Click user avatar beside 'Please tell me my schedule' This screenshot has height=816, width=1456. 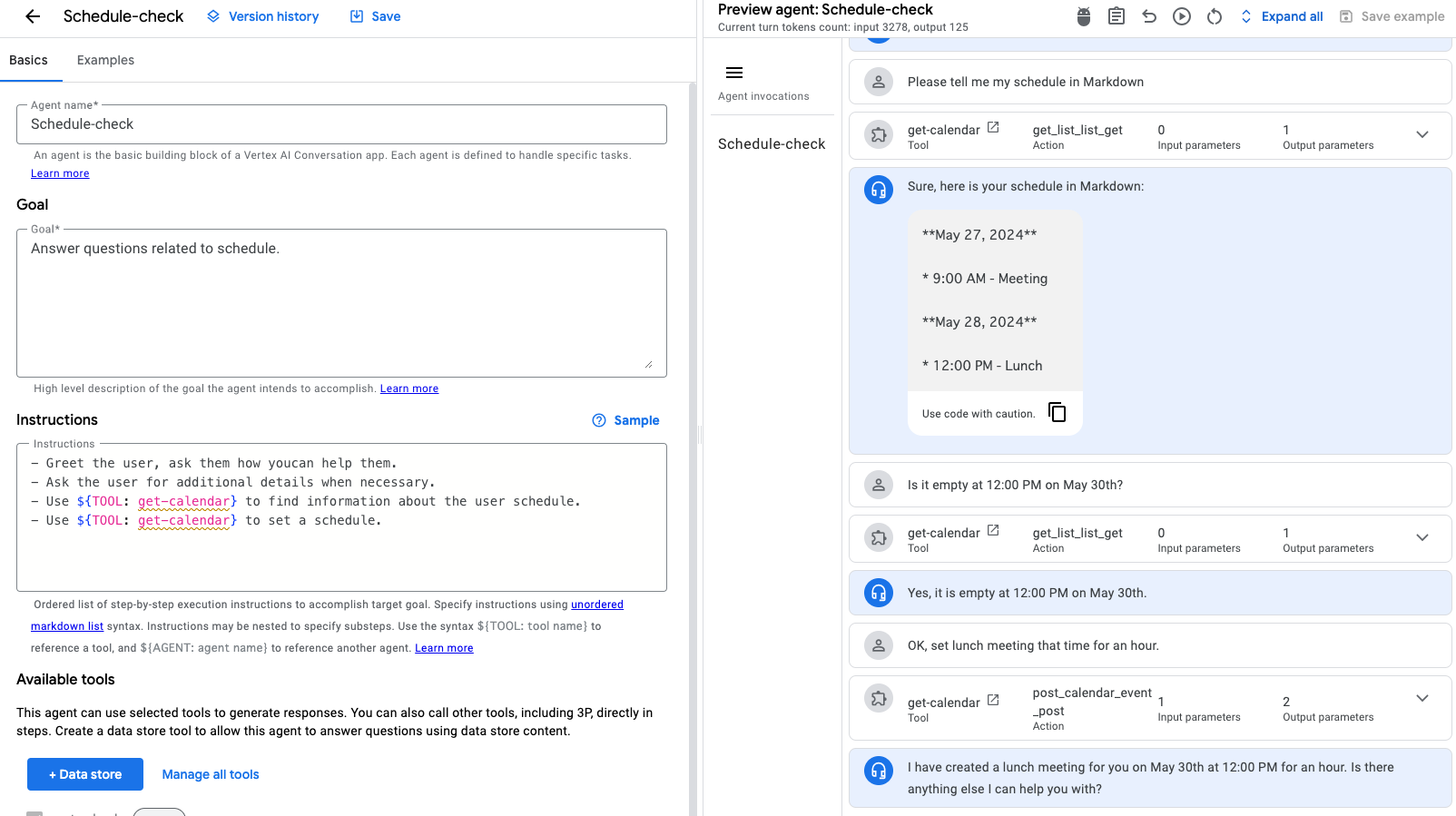coord(879,82)
